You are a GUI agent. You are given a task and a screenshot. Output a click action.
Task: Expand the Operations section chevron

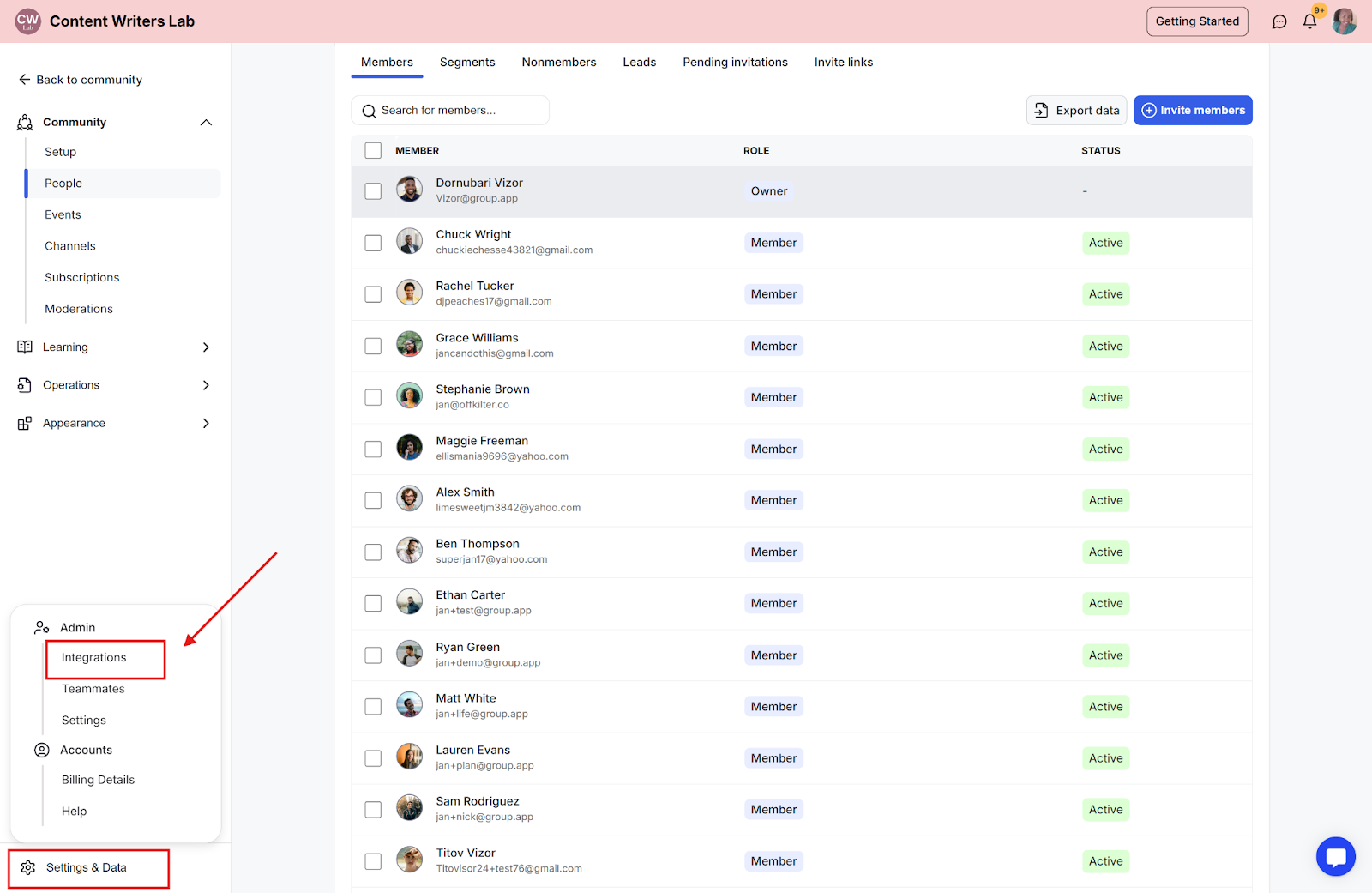(206, 385)
